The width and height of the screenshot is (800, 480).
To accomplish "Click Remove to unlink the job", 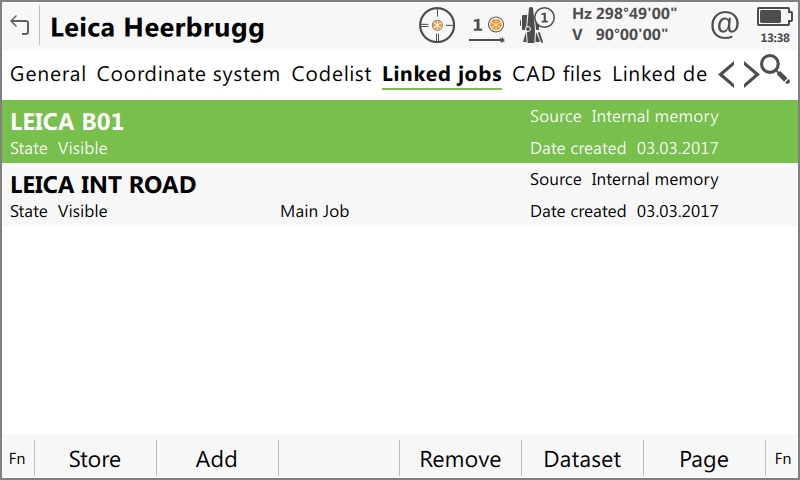I will point(460,459).
